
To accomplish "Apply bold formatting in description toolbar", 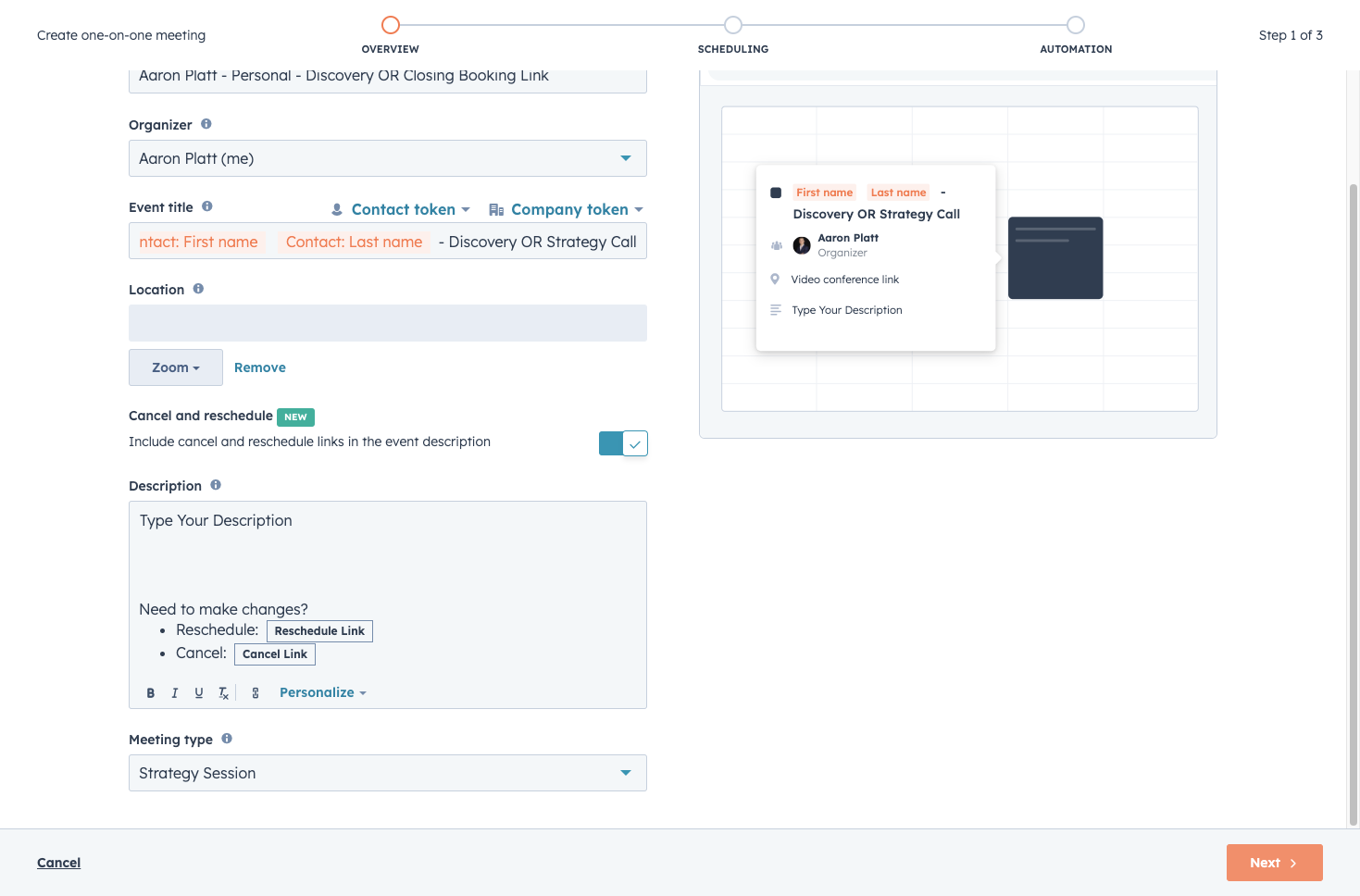I will pyautogui.click(x=151, y=693).
